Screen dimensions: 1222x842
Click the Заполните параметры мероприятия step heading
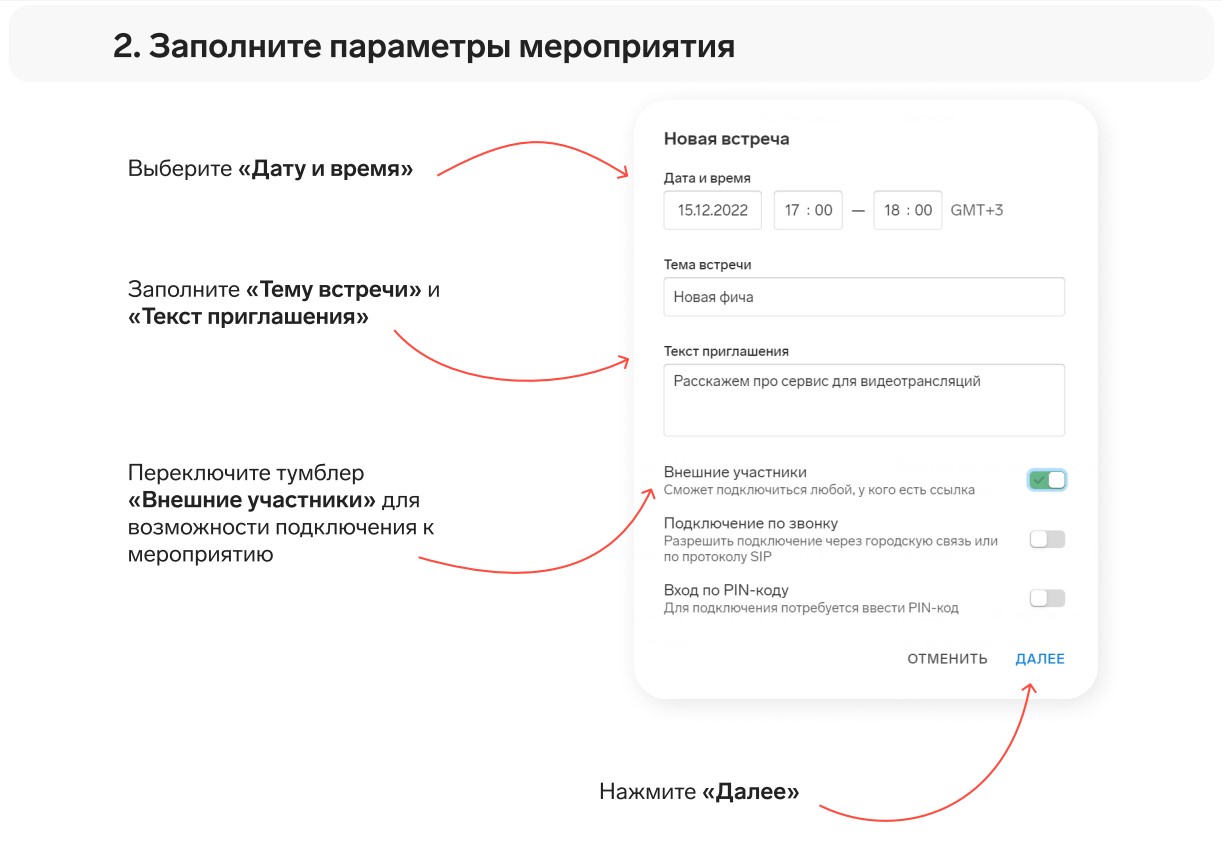click(x=424, y=47)
